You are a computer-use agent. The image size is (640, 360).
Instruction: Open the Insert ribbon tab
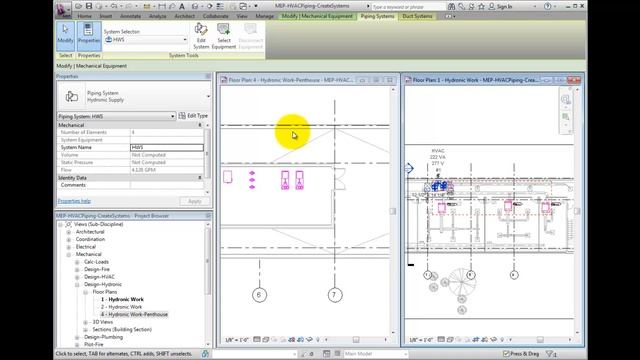[x=106, y=16]
